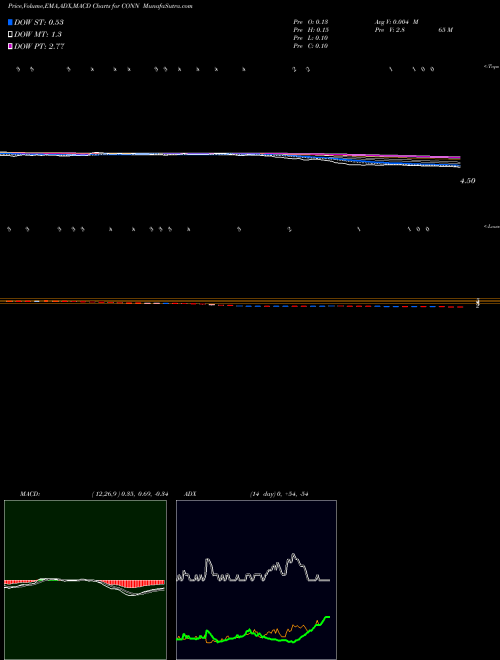The width and height of the screenshot is (500, 660).
Task: Click the '63 M' volume value
Action: [x=445, y=30]
